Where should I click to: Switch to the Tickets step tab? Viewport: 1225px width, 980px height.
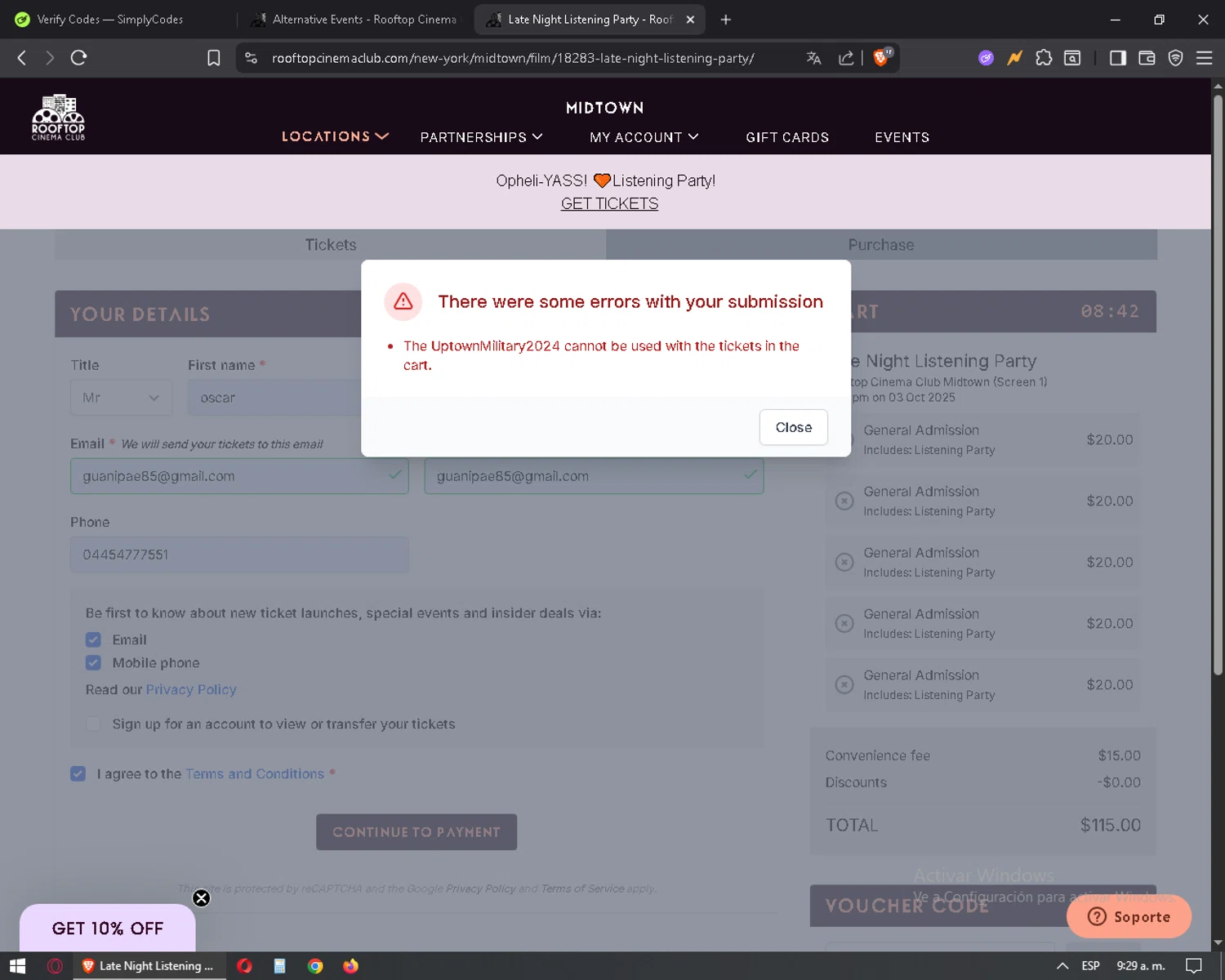pos(330,245)
